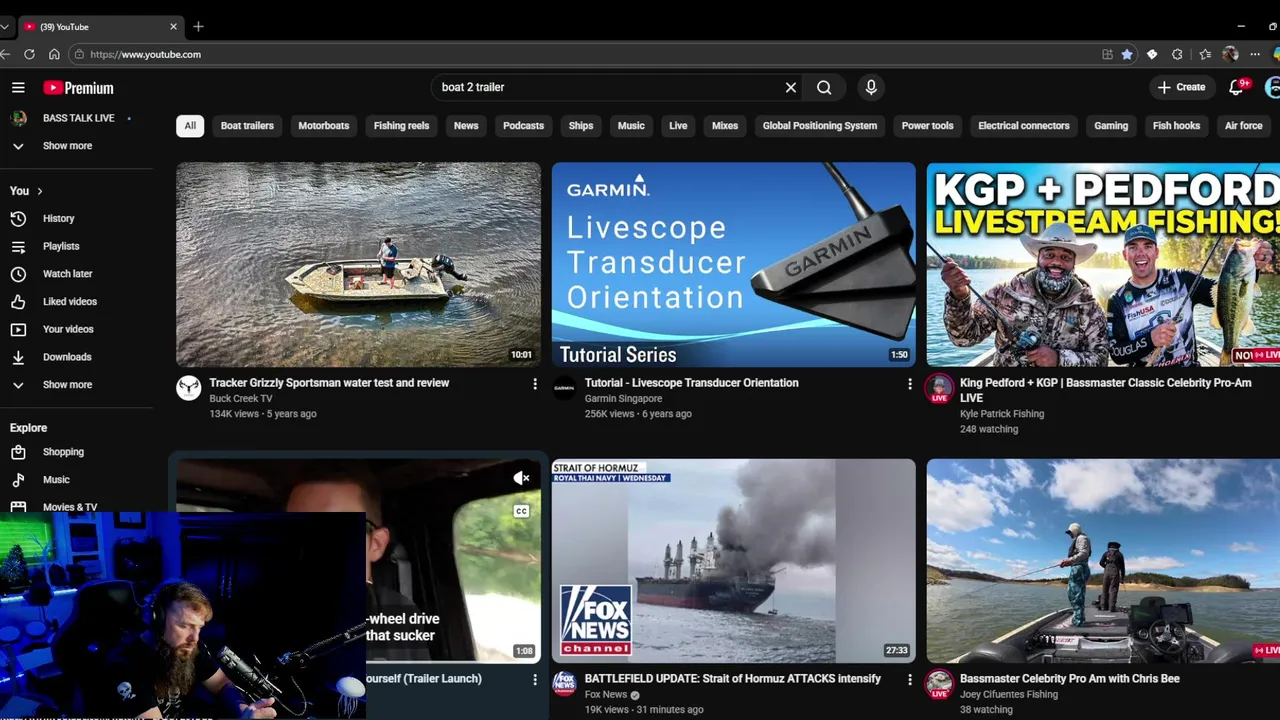Open Joey Cifuentes Fishing channel link
This screenshot has width=1280, height=720.
(x=1009, y=695)
